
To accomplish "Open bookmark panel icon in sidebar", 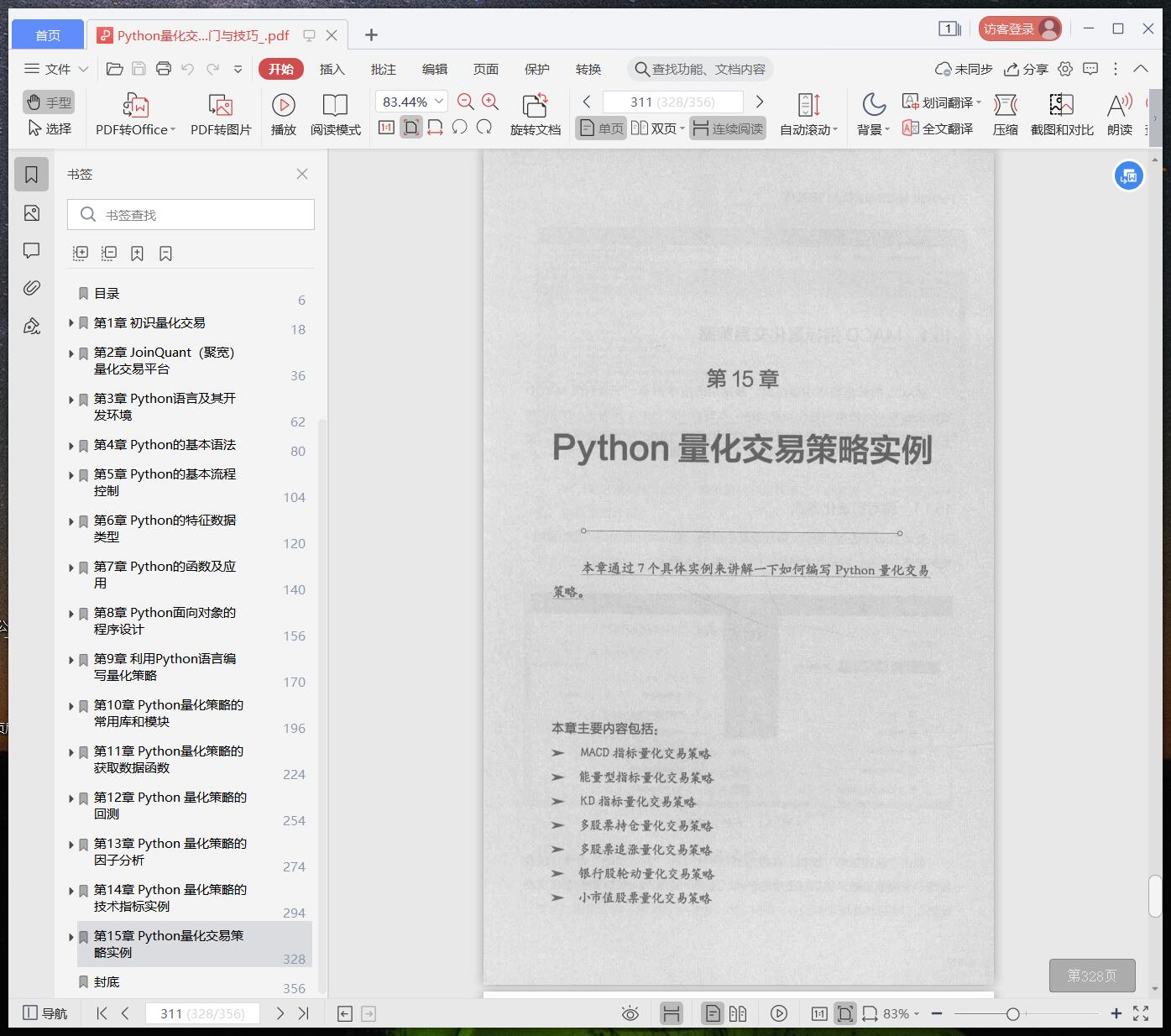I will click(32, 174).
